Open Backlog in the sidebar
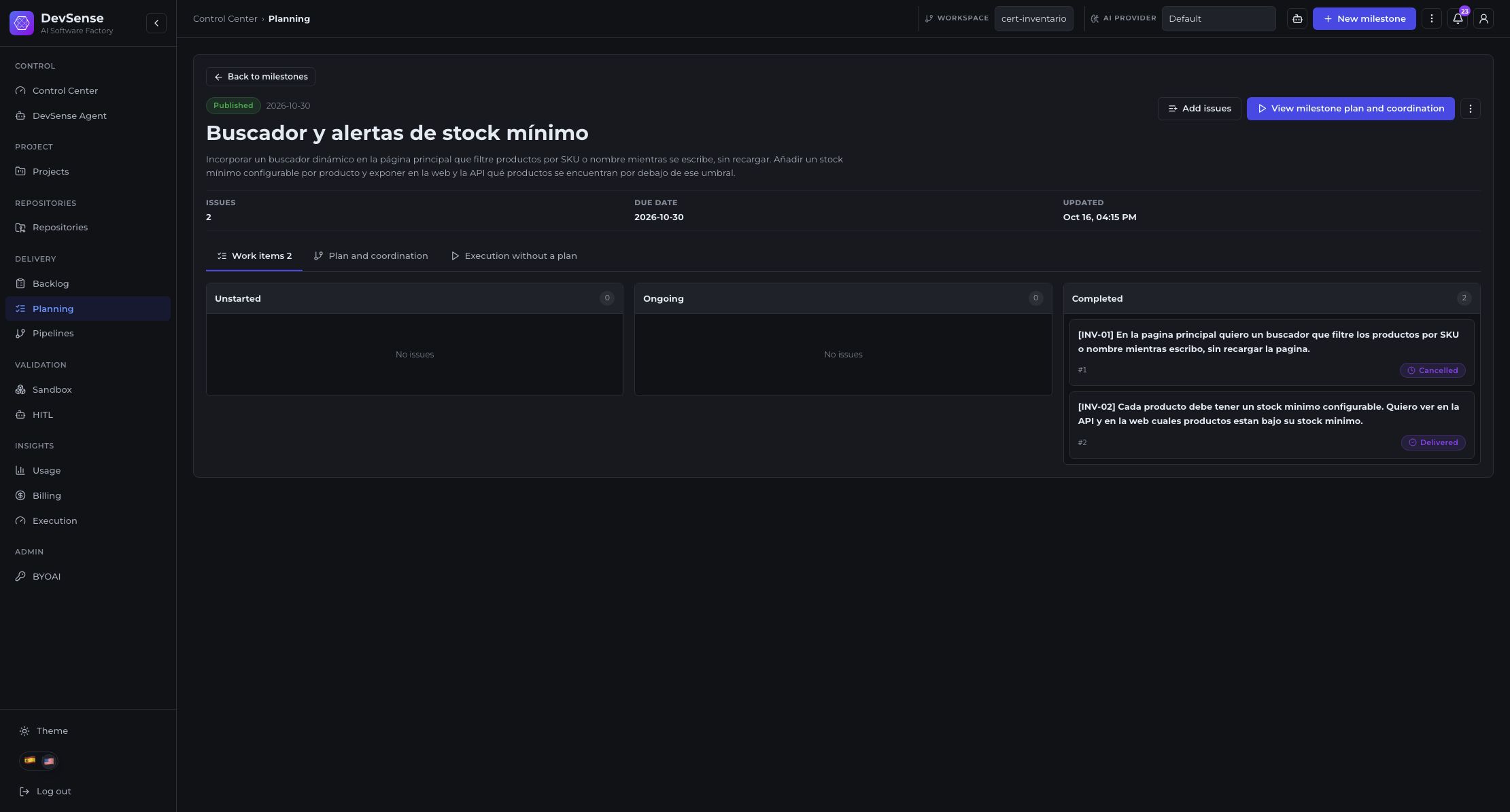The image size is (1510, 812). tap(88, 284)
